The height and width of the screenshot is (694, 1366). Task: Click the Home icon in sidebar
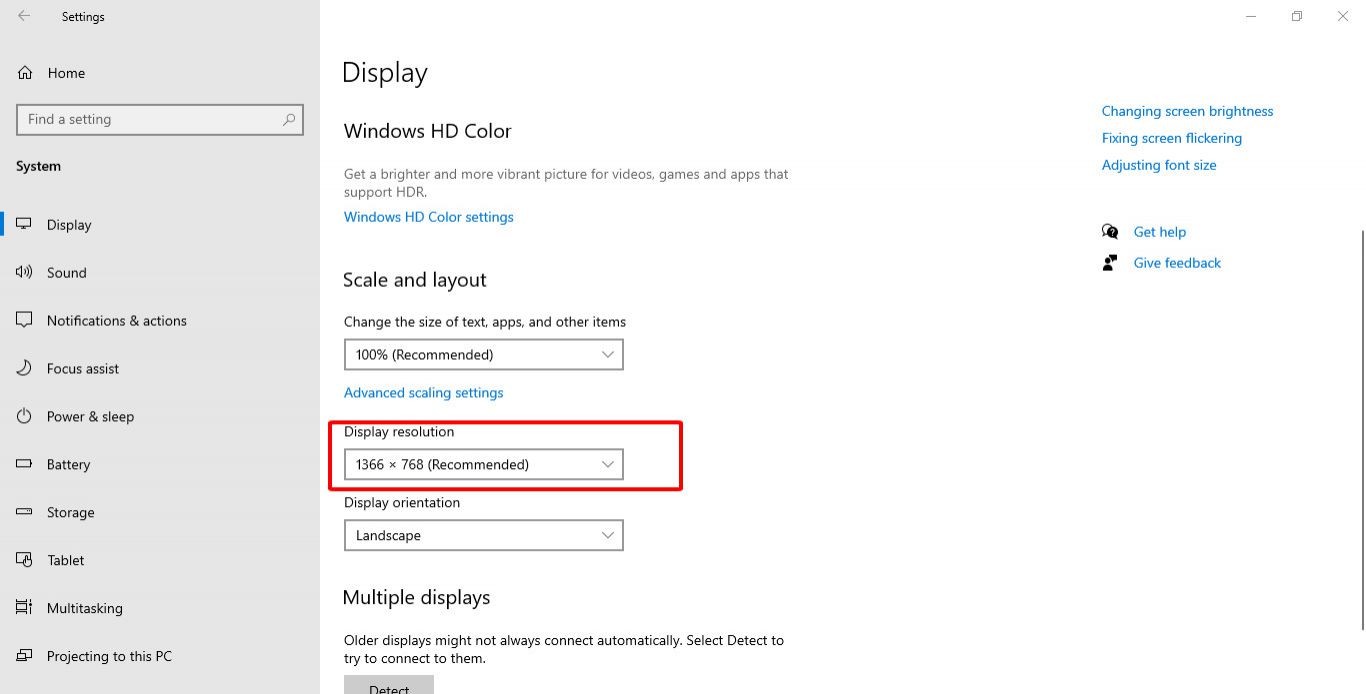tap(25, 73)
